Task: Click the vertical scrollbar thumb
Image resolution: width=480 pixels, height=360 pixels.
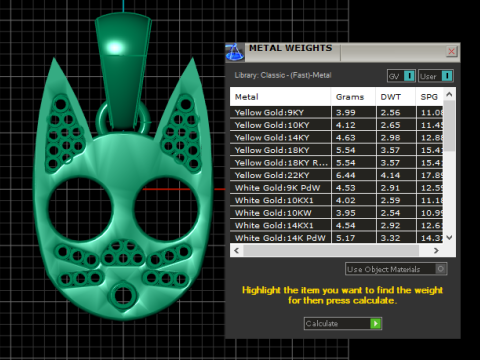Action: [449, 125]
